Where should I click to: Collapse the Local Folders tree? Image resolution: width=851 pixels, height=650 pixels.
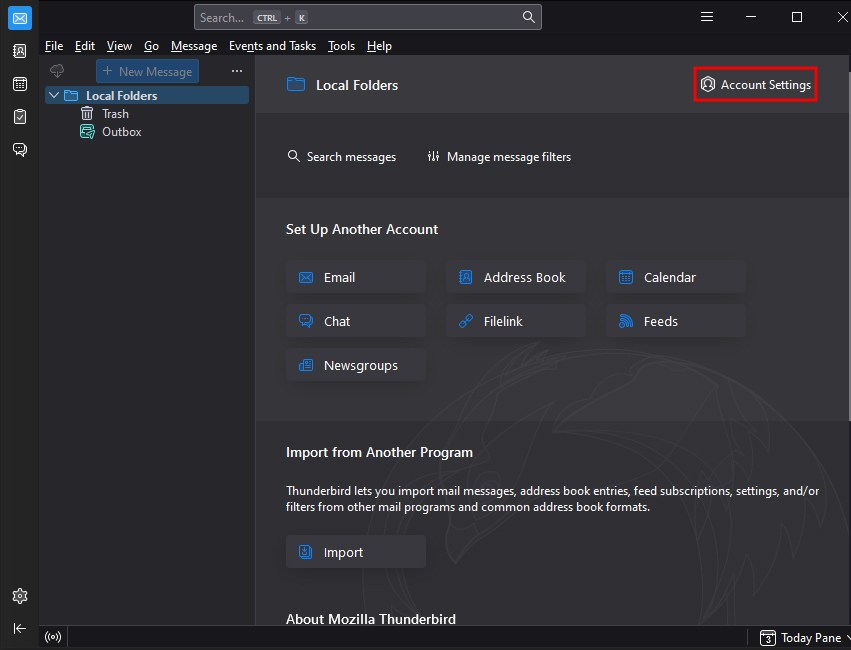[x=54, y=96]
